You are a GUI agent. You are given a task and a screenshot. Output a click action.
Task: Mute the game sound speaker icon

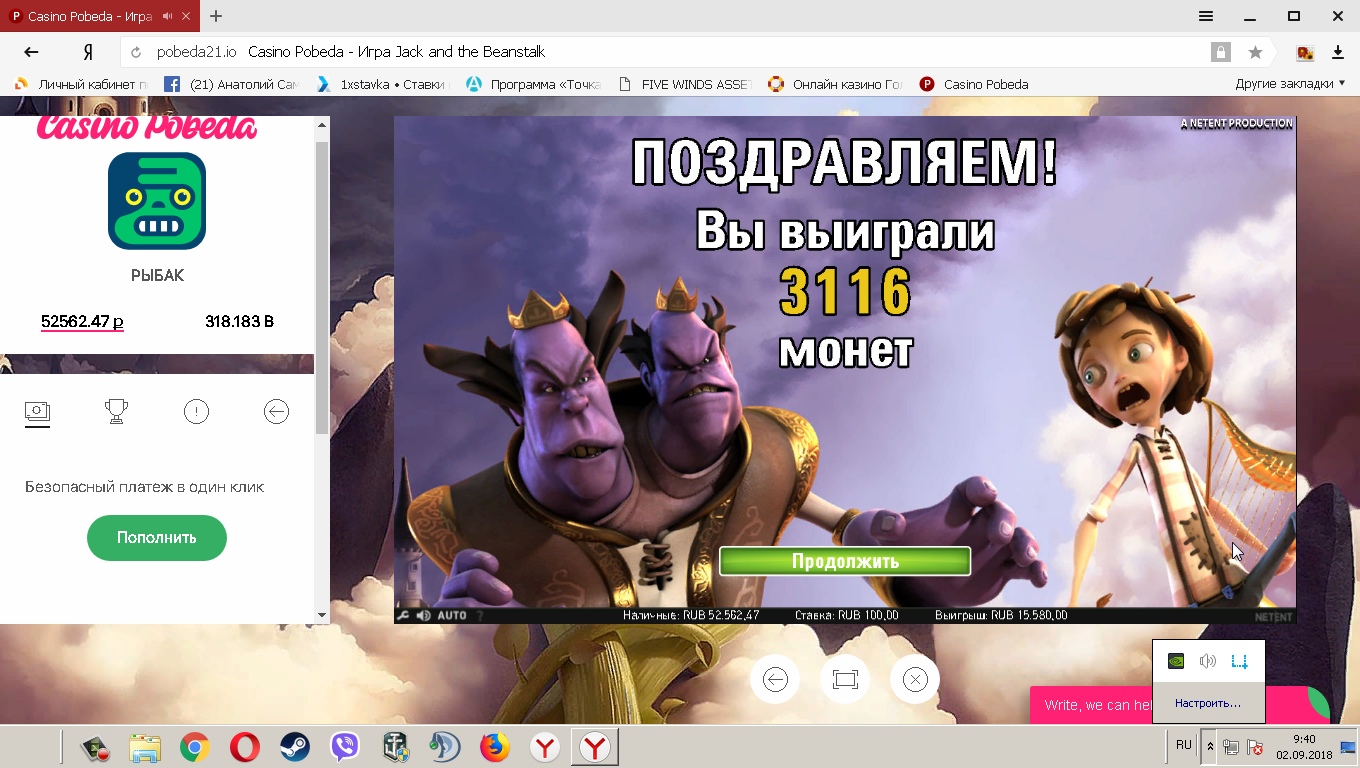423,615
